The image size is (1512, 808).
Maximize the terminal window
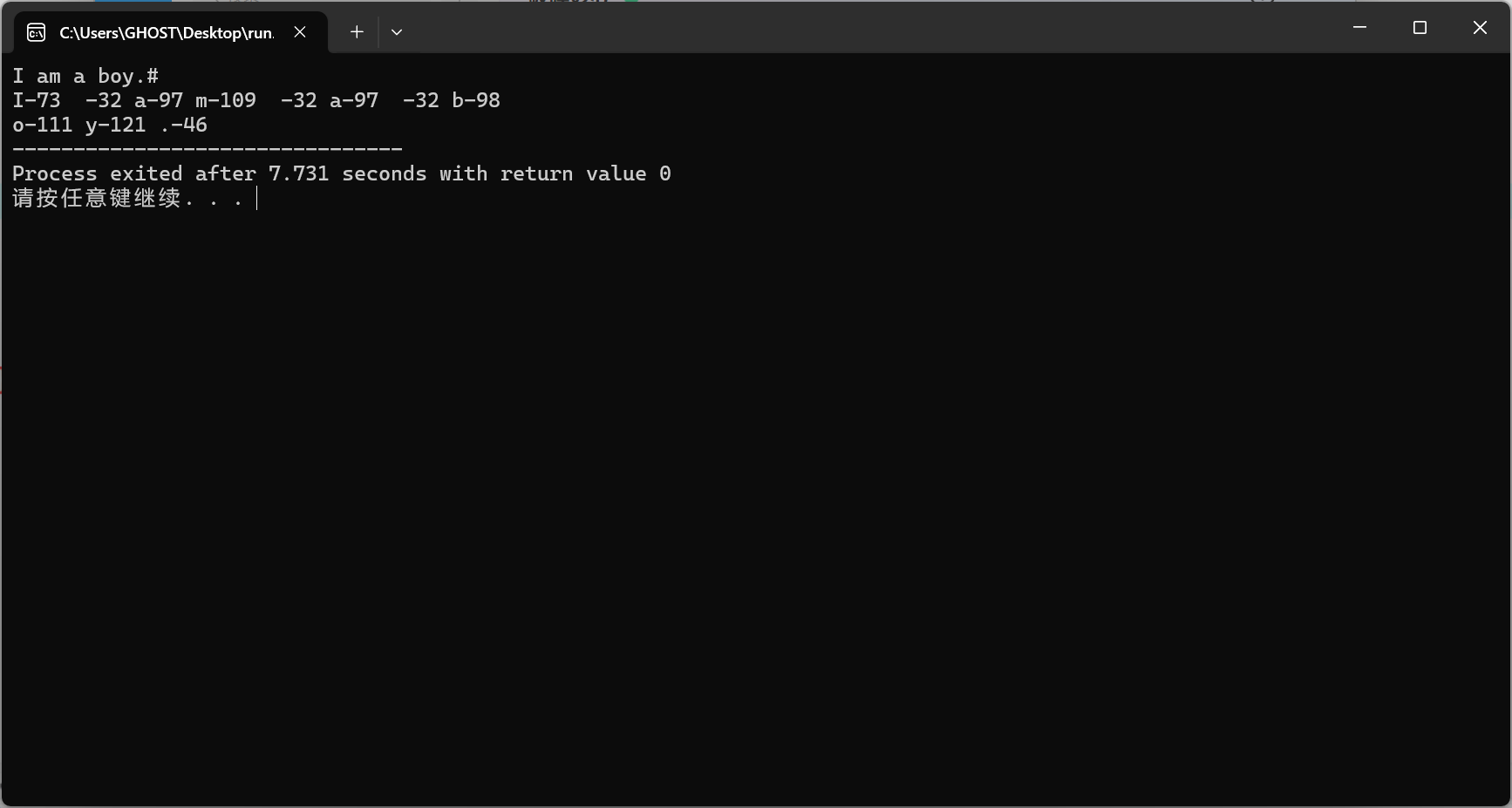(1420, 28)
